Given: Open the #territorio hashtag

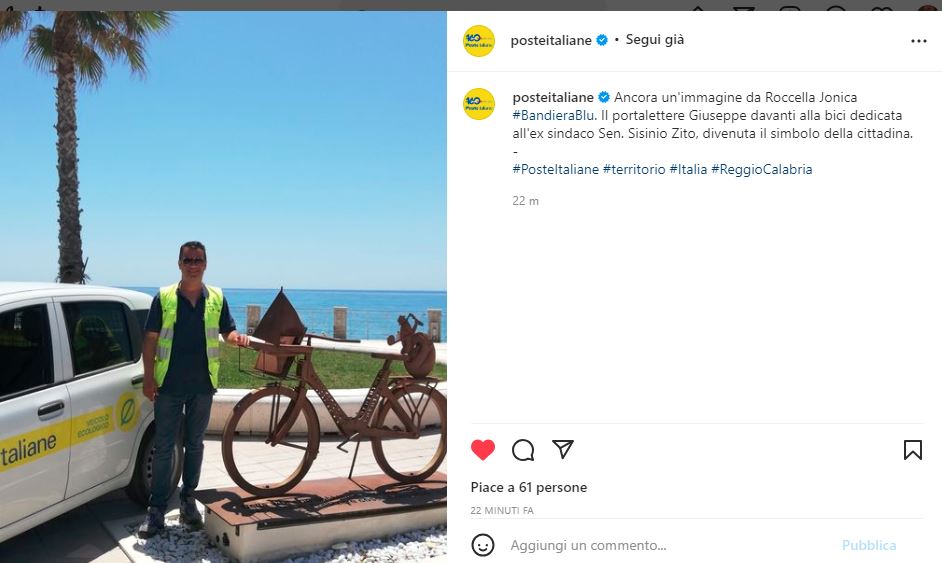Looking at the screenshot, I should coord(634,169).
